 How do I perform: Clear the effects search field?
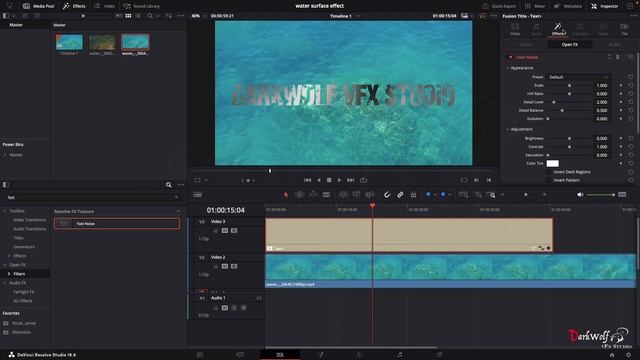(x=176, y=197)
